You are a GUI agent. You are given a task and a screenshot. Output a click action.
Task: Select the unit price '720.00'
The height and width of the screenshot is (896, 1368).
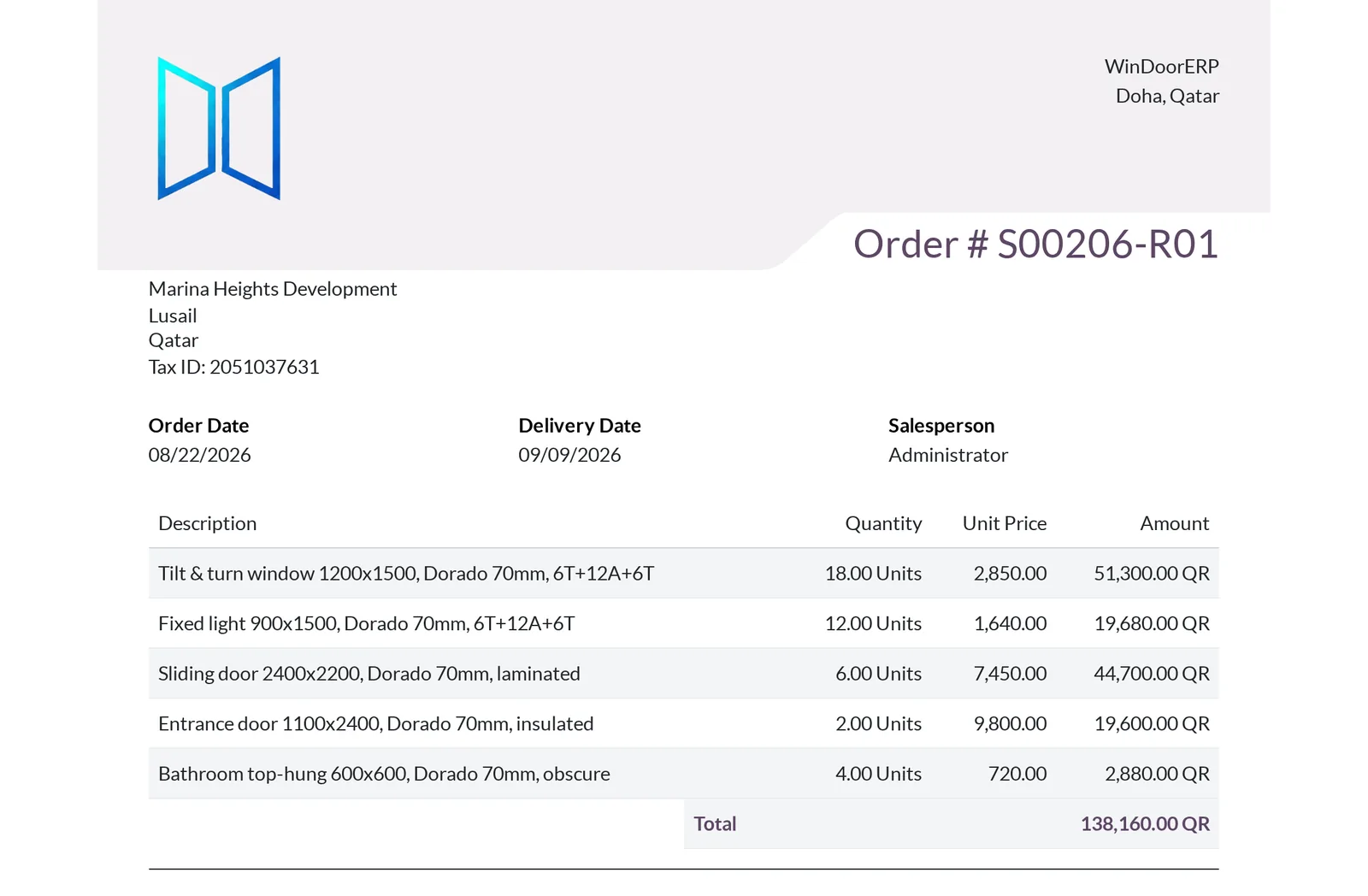(x=1017, y=774)
